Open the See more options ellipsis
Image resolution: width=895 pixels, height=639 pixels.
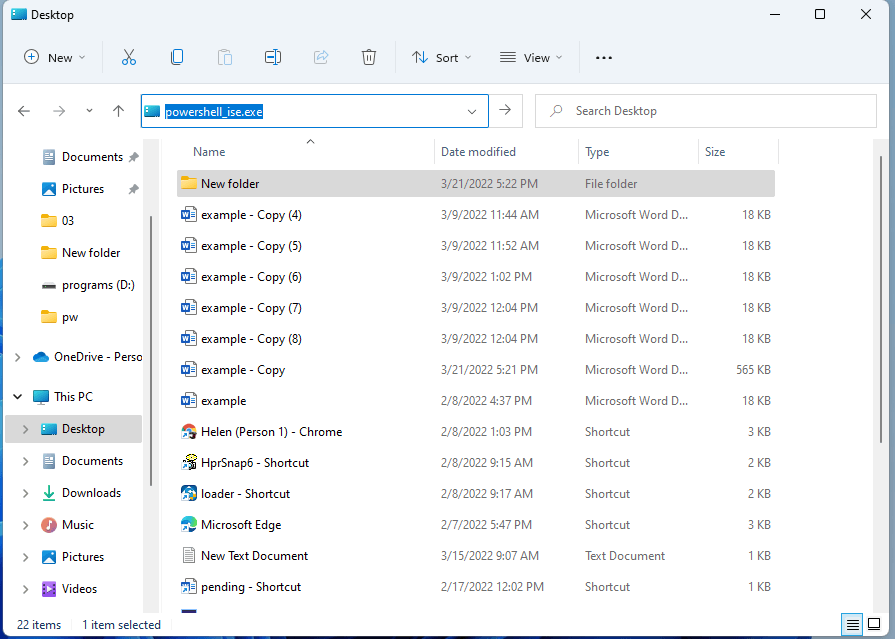click(x=603, y=57)
